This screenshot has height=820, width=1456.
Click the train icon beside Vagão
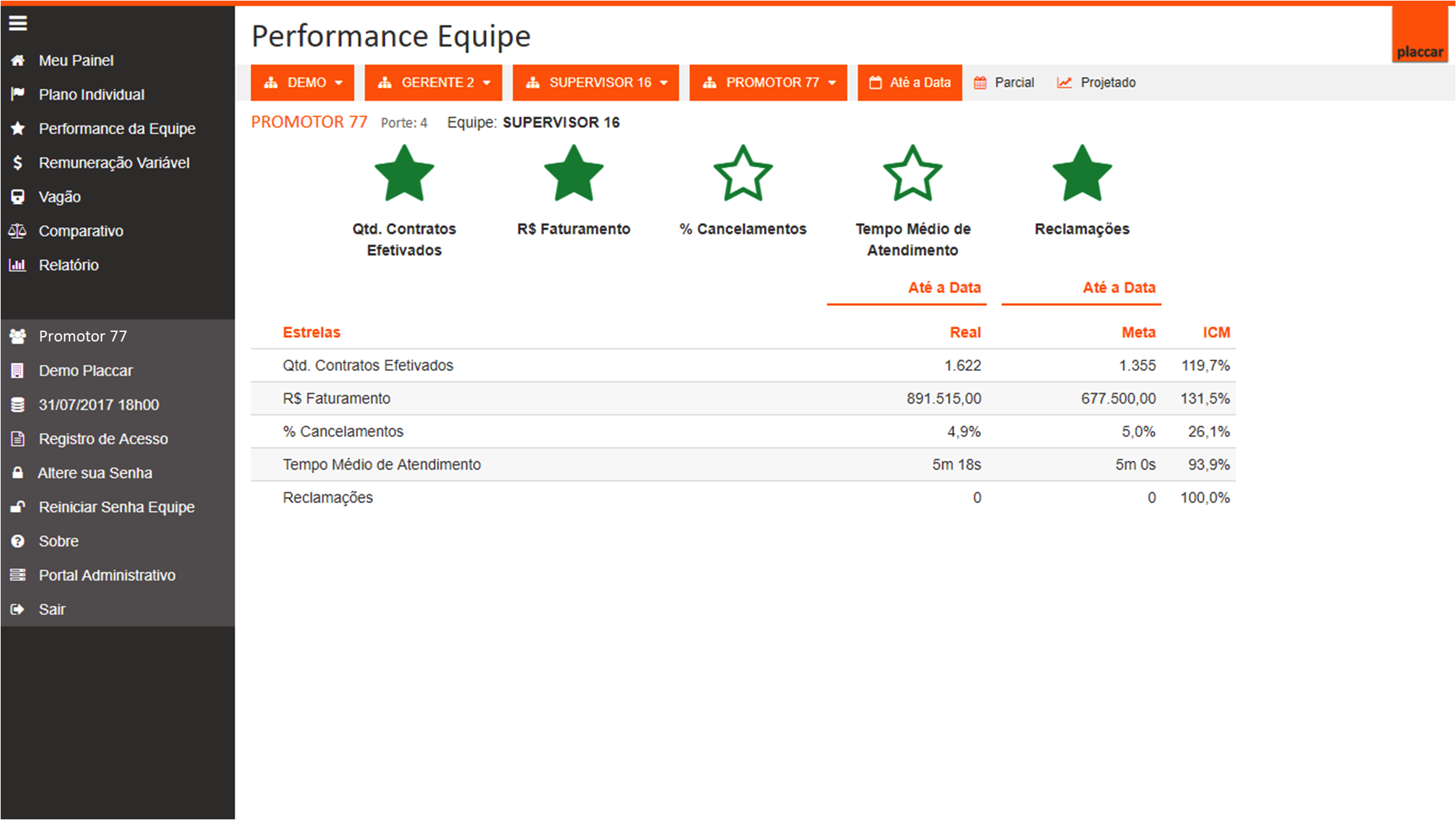[18, 197]
